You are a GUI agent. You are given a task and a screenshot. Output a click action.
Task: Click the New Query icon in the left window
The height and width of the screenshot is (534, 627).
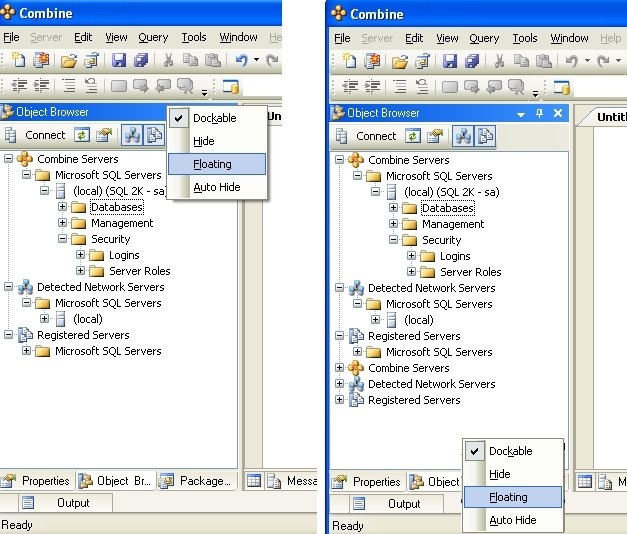tap(14, 61)
